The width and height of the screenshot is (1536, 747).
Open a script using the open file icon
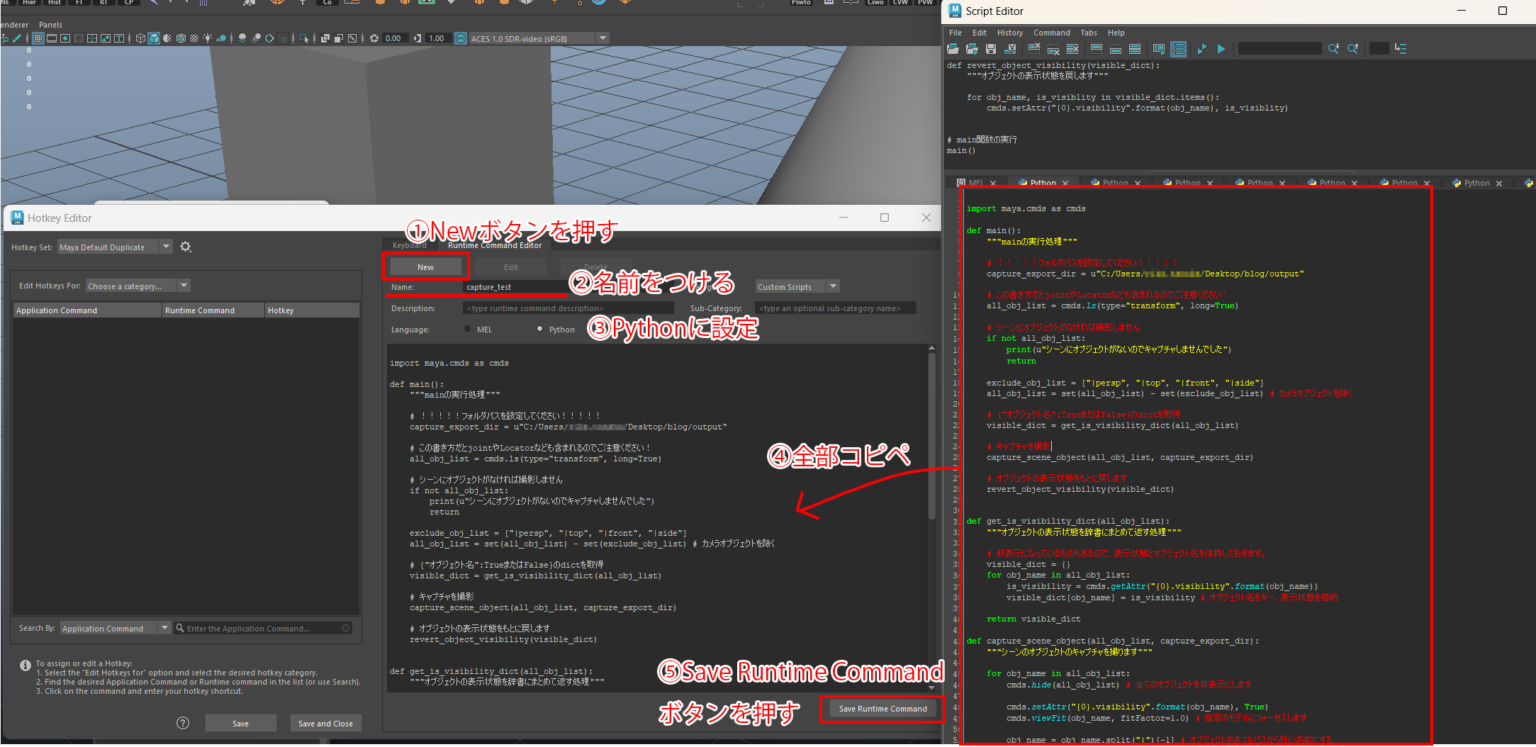[952, 48]
